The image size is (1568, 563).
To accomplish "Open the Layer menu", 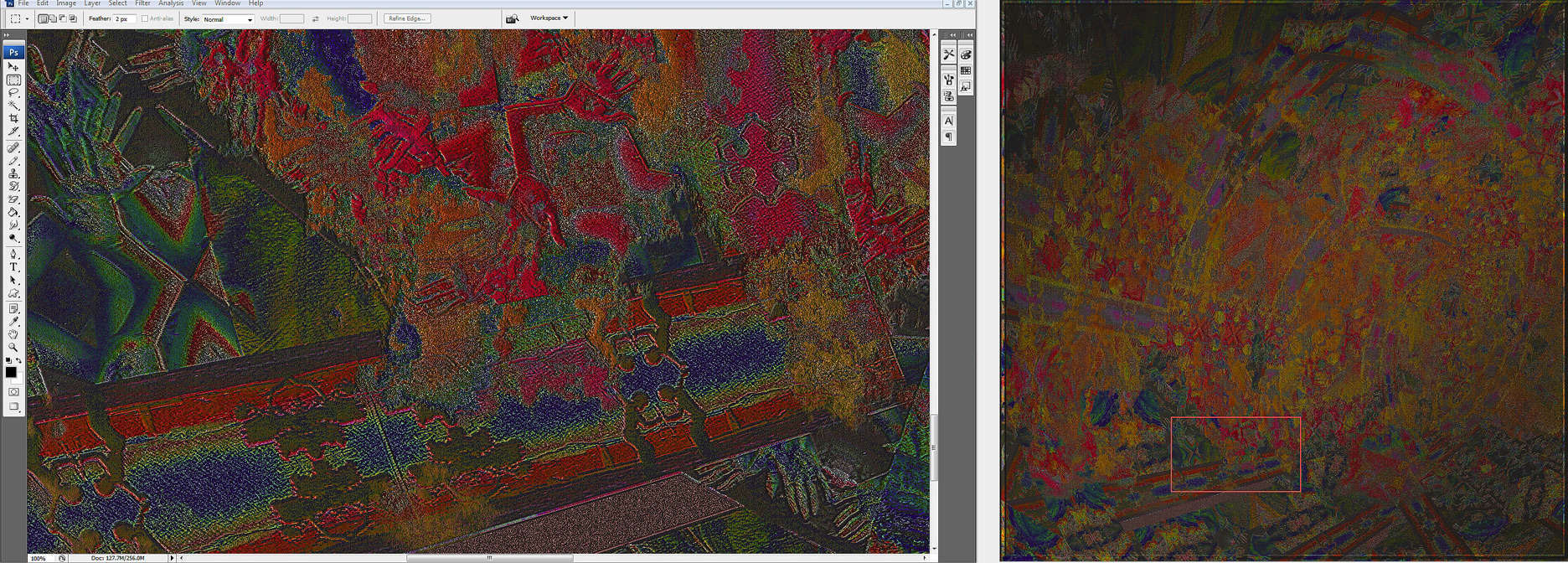I will pyautogui.click(x=92, y=3).
